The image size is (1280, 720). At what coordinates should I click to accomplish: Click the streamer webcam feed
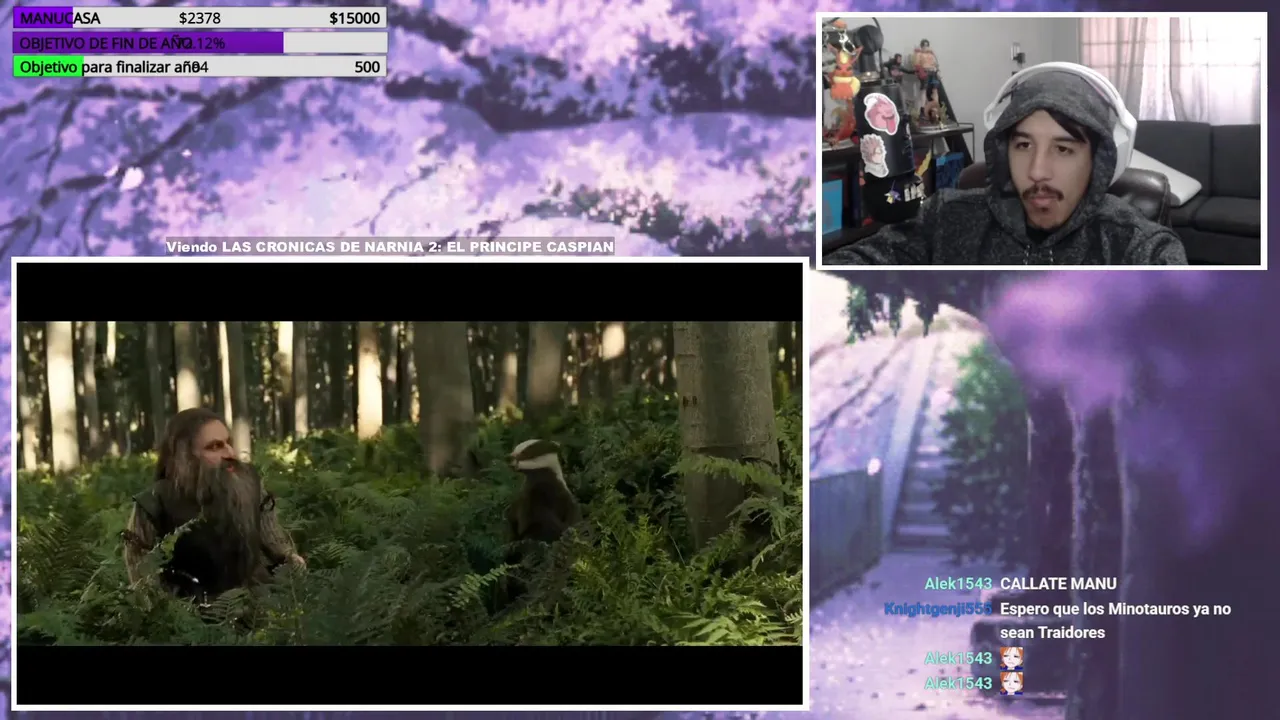[x=1041, y=141]
